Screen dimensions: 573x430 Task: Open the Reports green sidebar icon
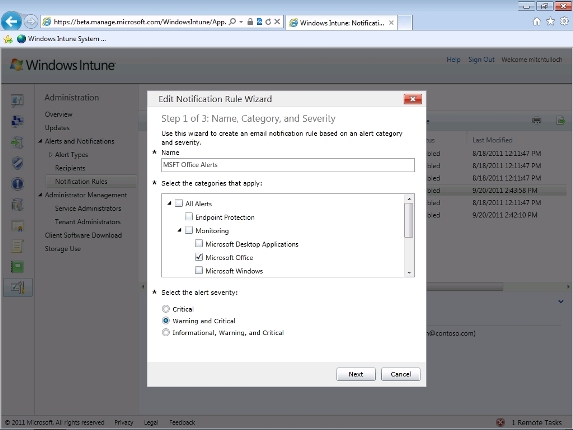(17, 267)
